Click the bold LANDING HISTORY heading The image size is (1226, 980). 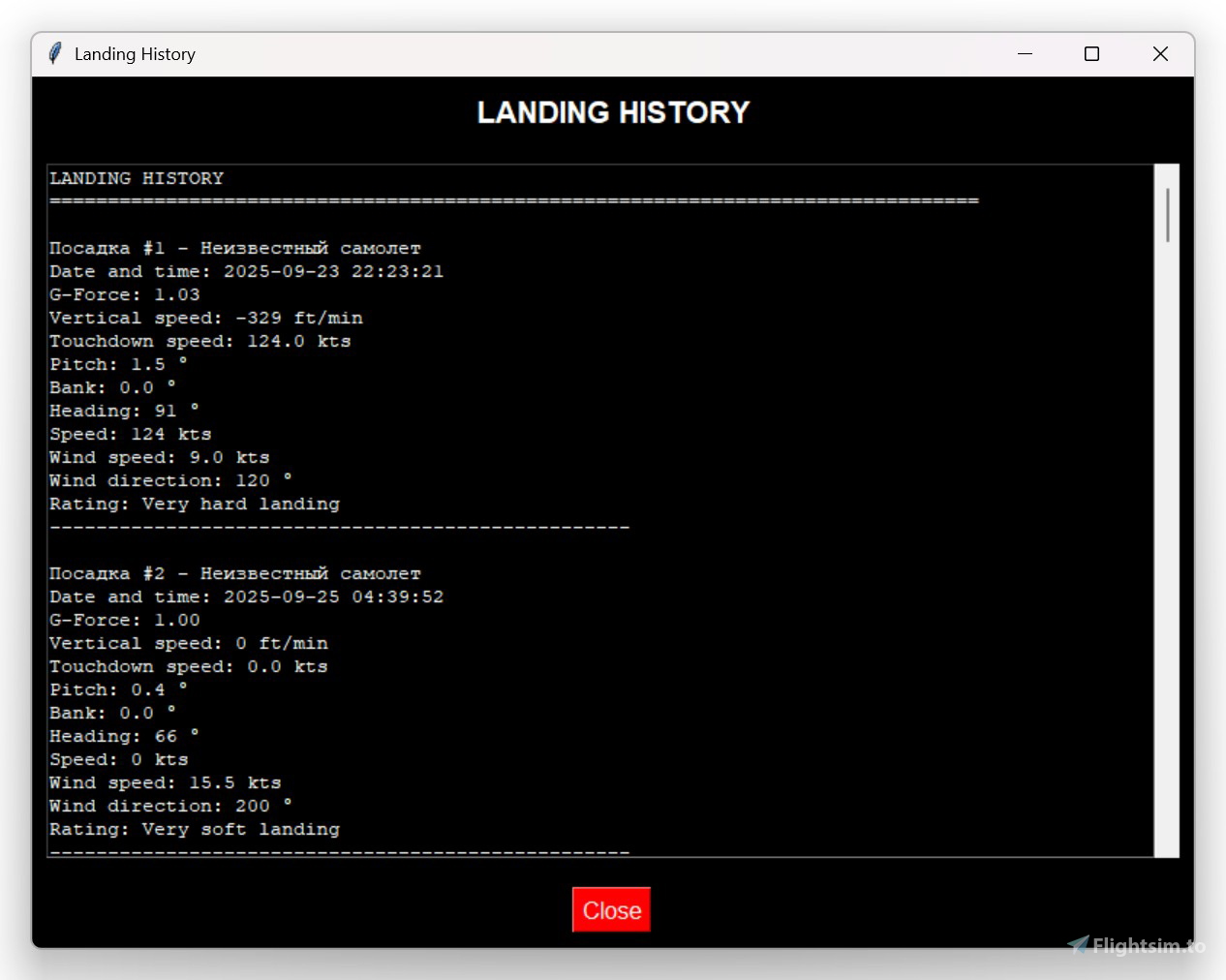(x=613, y=112)
